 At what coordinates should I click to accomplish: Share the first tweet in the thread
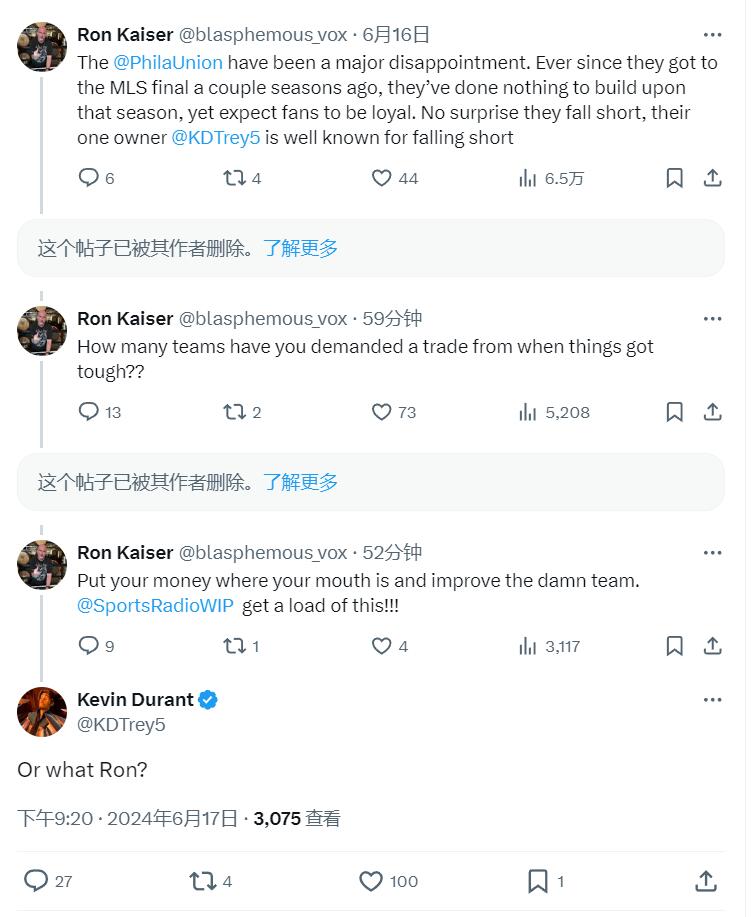(712, 177)
